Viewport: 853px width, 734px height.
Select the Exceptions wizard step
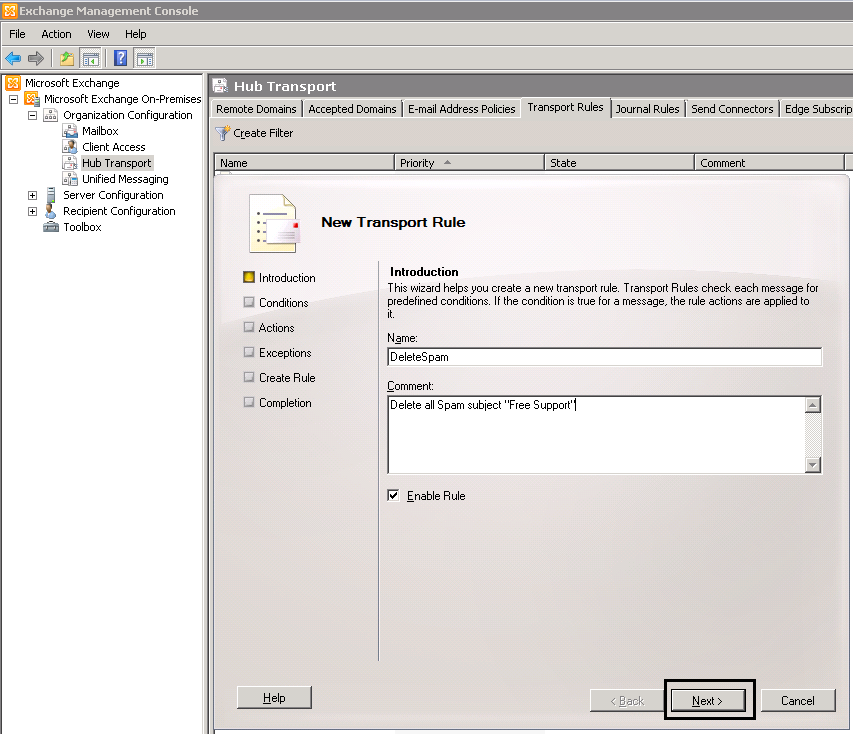coord(277,353)
